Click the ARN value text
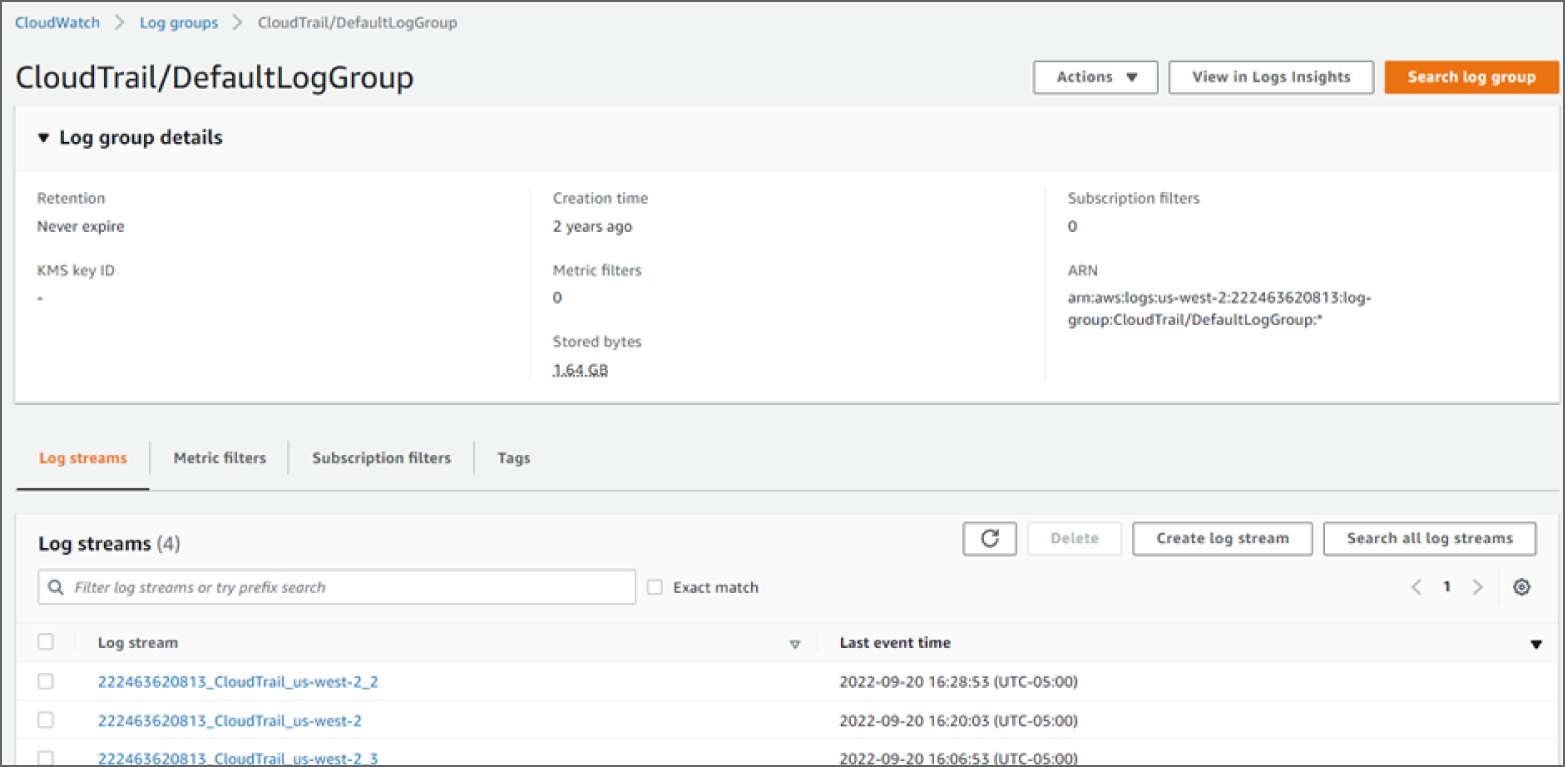This screenshot has height=767, width=1565. pos(1219,309)
